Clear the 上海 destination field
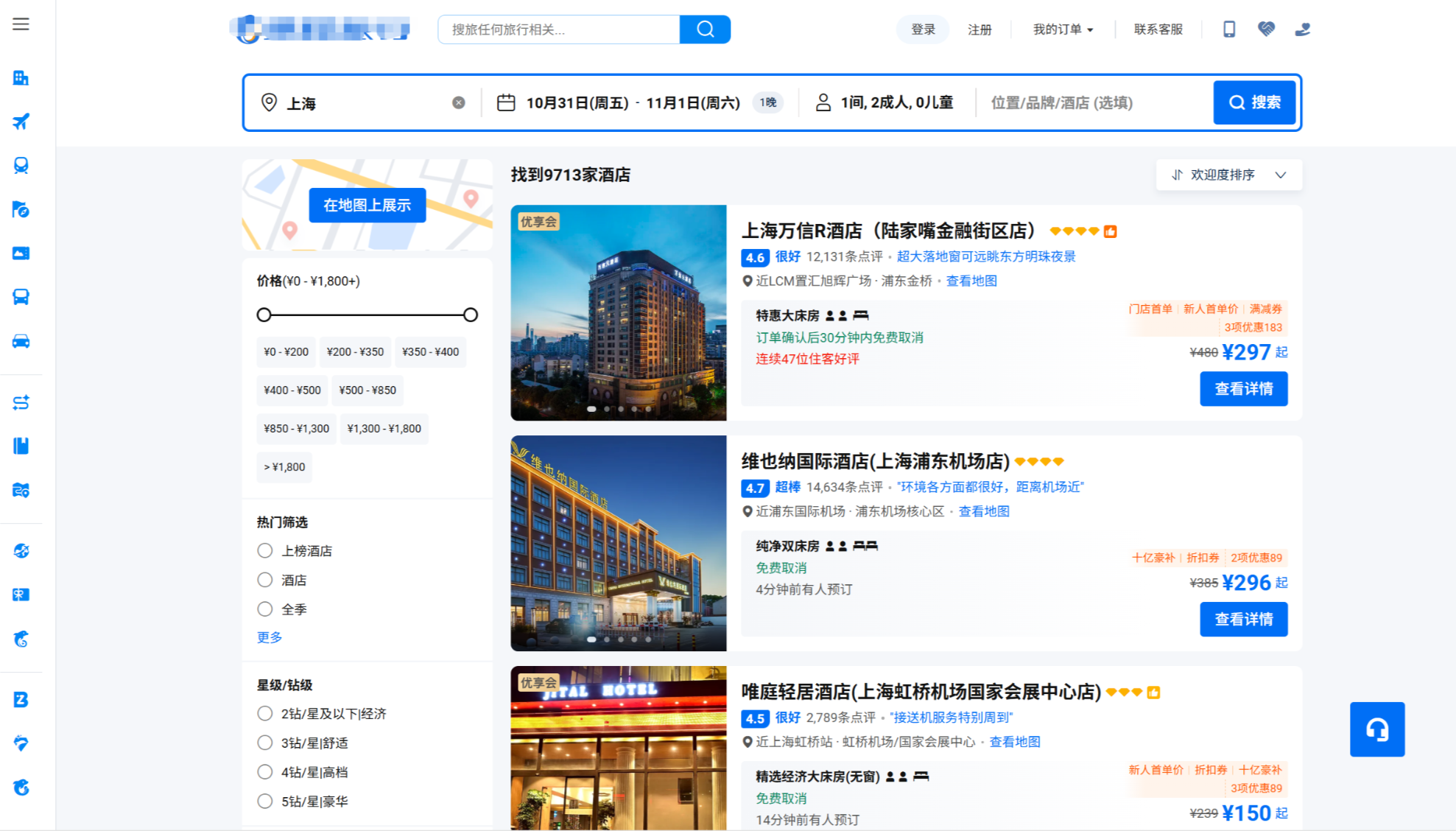This screenshot has width=1456, height=831. coord(458,103)
